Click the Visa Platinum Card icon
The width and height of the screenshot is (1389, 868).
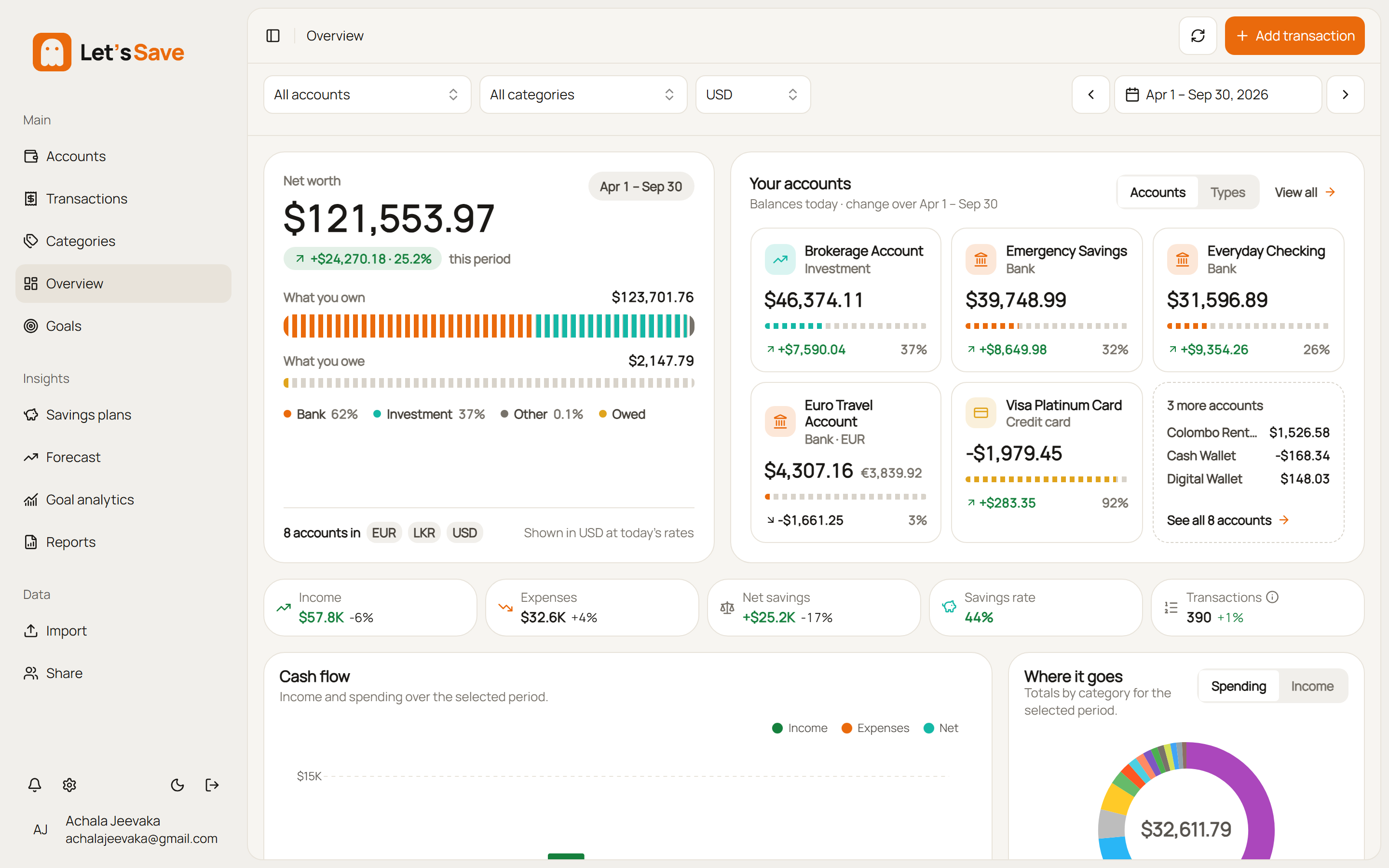(x=981, y=413)
